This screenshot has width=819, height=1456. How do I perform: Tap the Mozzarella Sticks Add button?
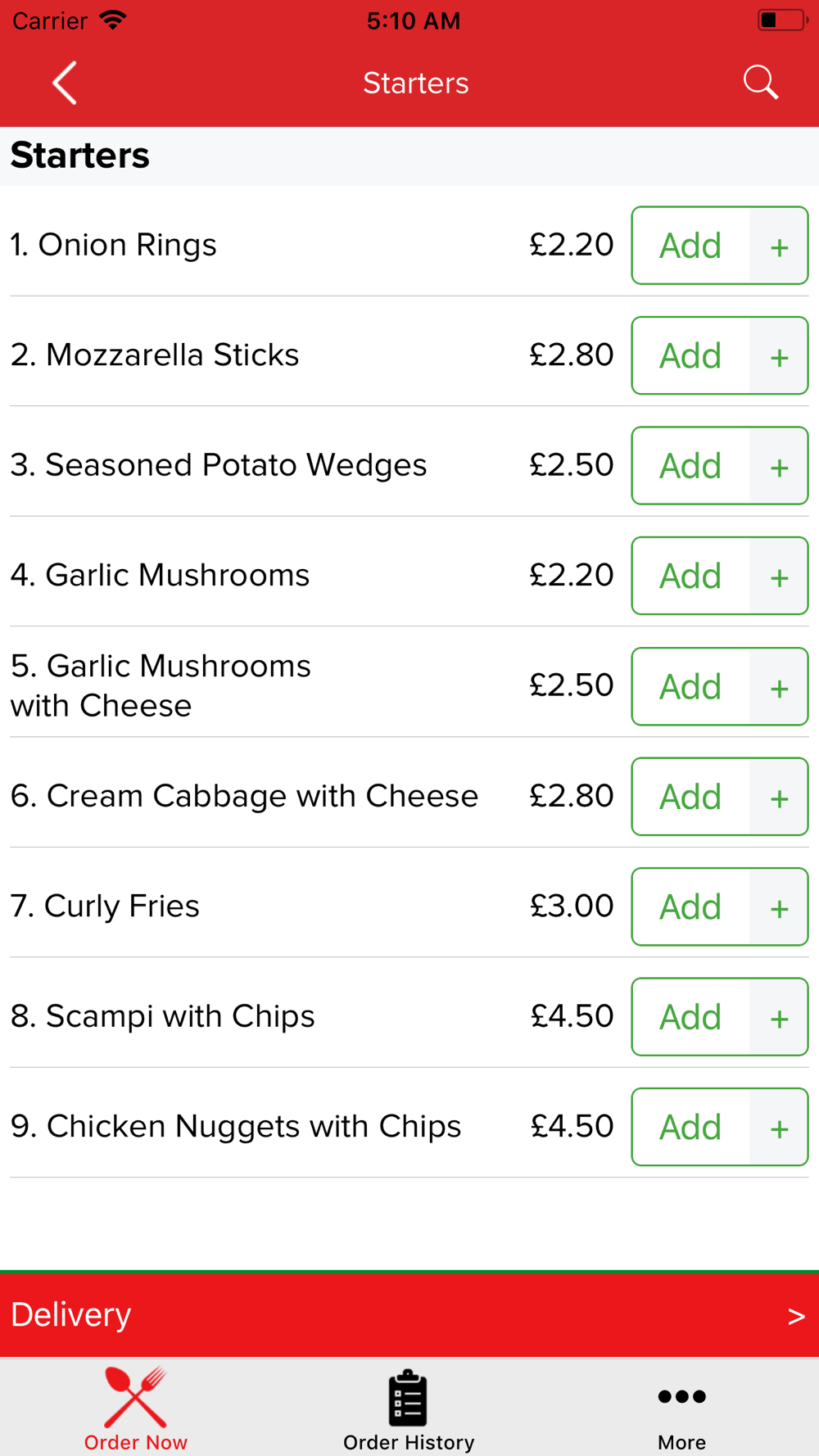(690, 356)
